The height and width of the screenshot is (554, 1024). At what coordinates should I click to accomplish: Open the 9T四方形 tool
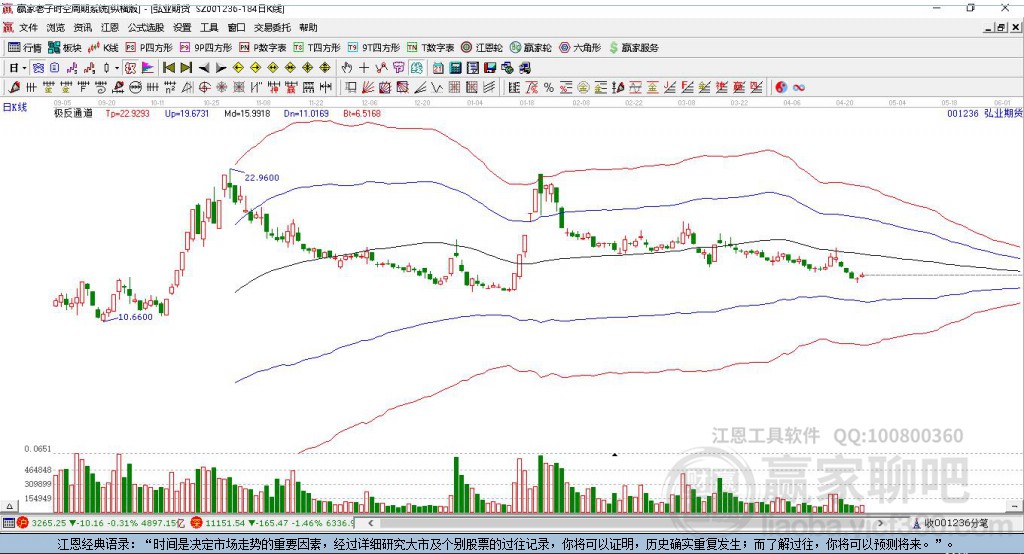374,48
